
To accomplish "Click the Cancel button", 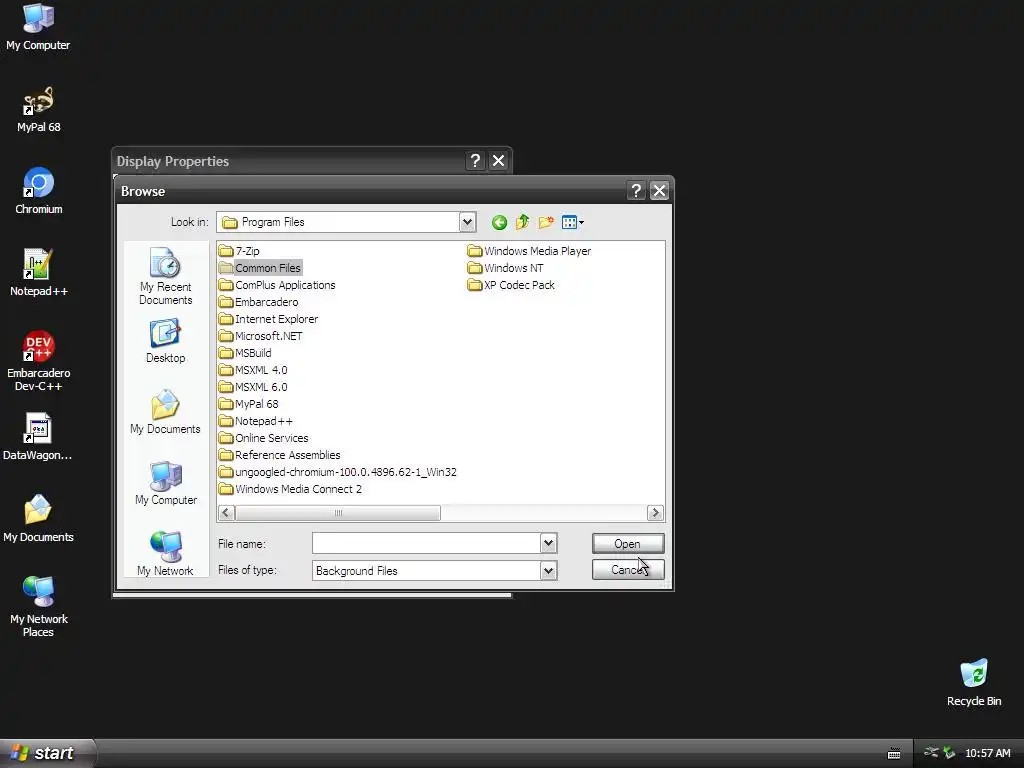I will click(x=628, y=569).
